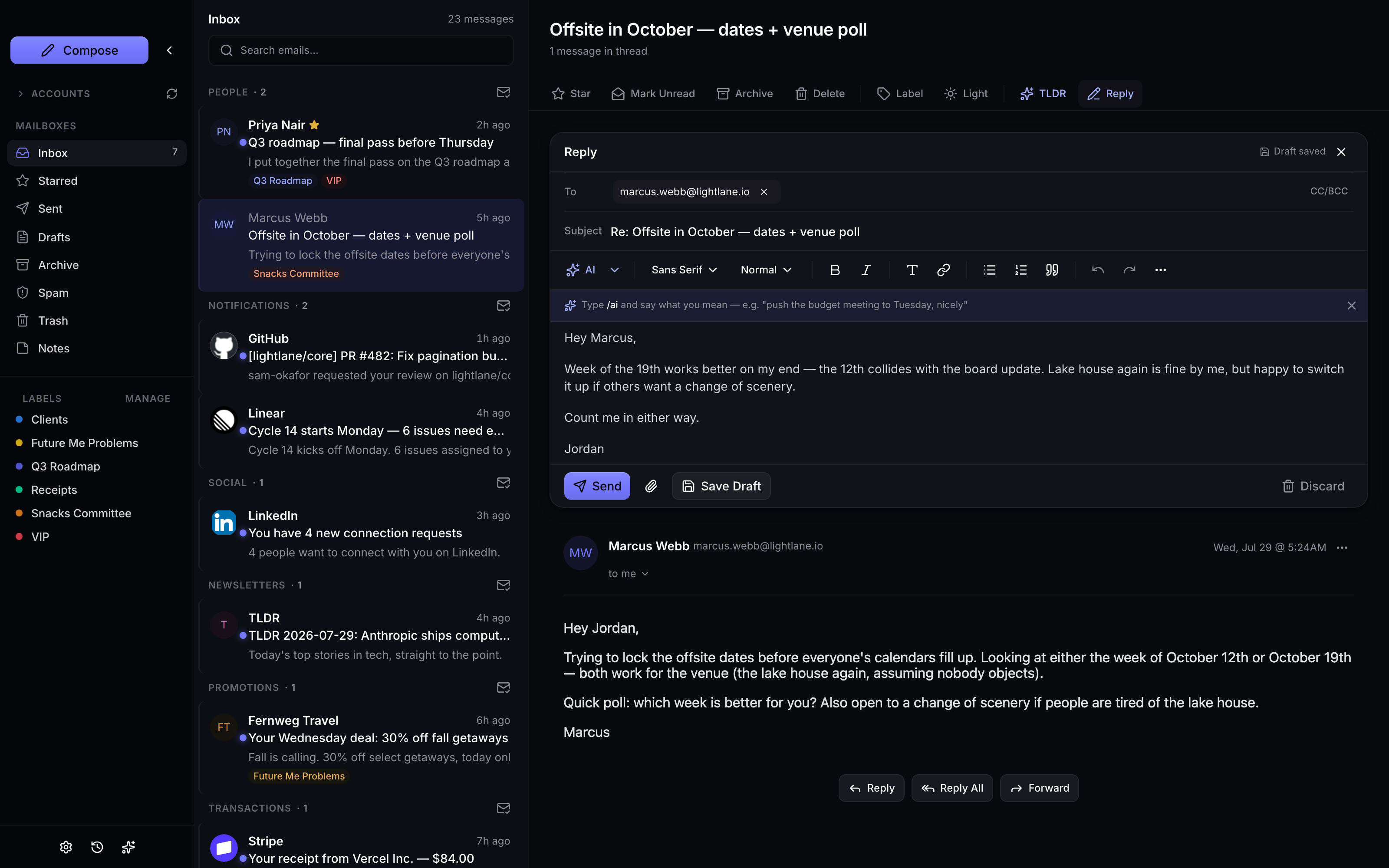Image resolution: width=1389 pixels, height=868 pixels.
Task: Toggle the numbered list
Action: coord(1020,270)
